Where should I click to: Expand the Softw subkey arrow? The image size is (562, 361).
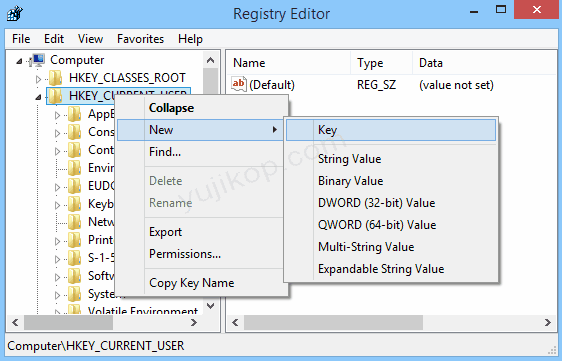click(57, 277)
